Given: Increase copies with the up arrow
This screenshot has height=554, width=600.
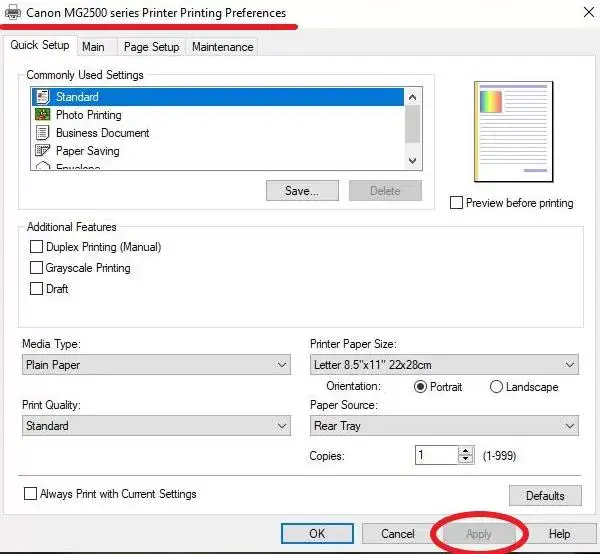Looking at the screenshot, I should click(465, 451).
